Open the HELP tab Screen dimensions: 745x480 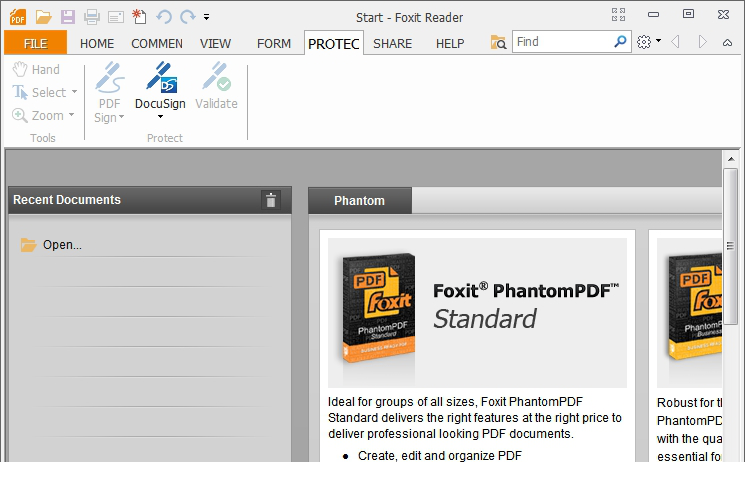click(x=450, y=44)
